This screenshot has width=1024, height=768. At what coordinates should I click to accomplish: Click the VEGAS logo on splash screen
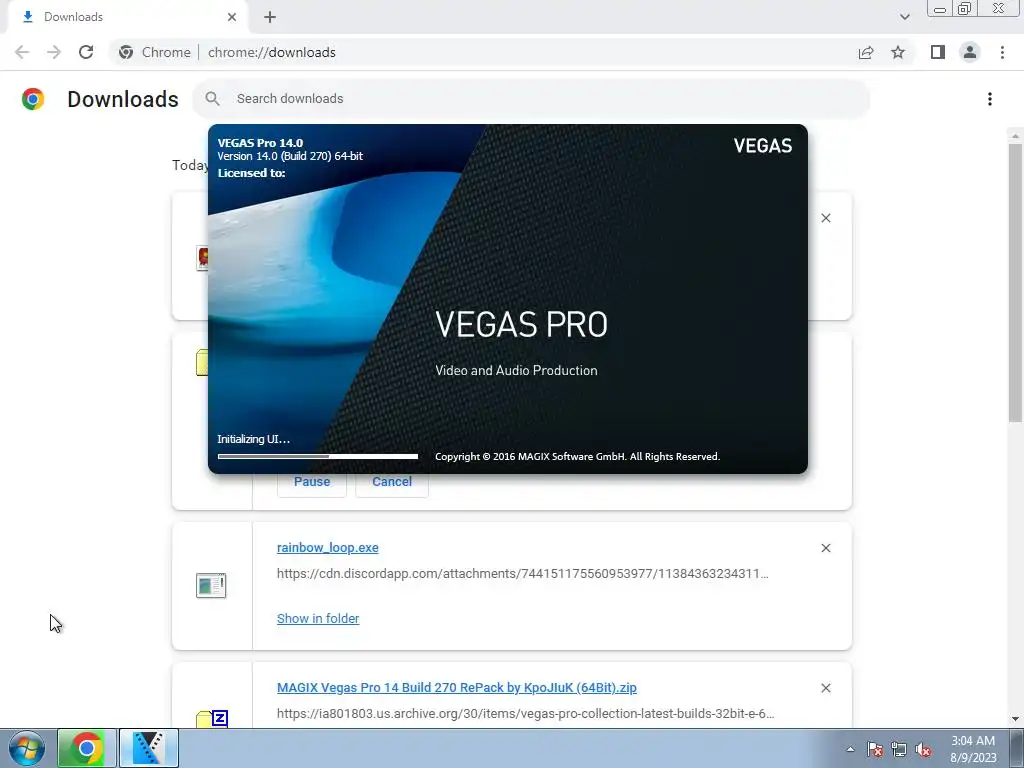762,145
